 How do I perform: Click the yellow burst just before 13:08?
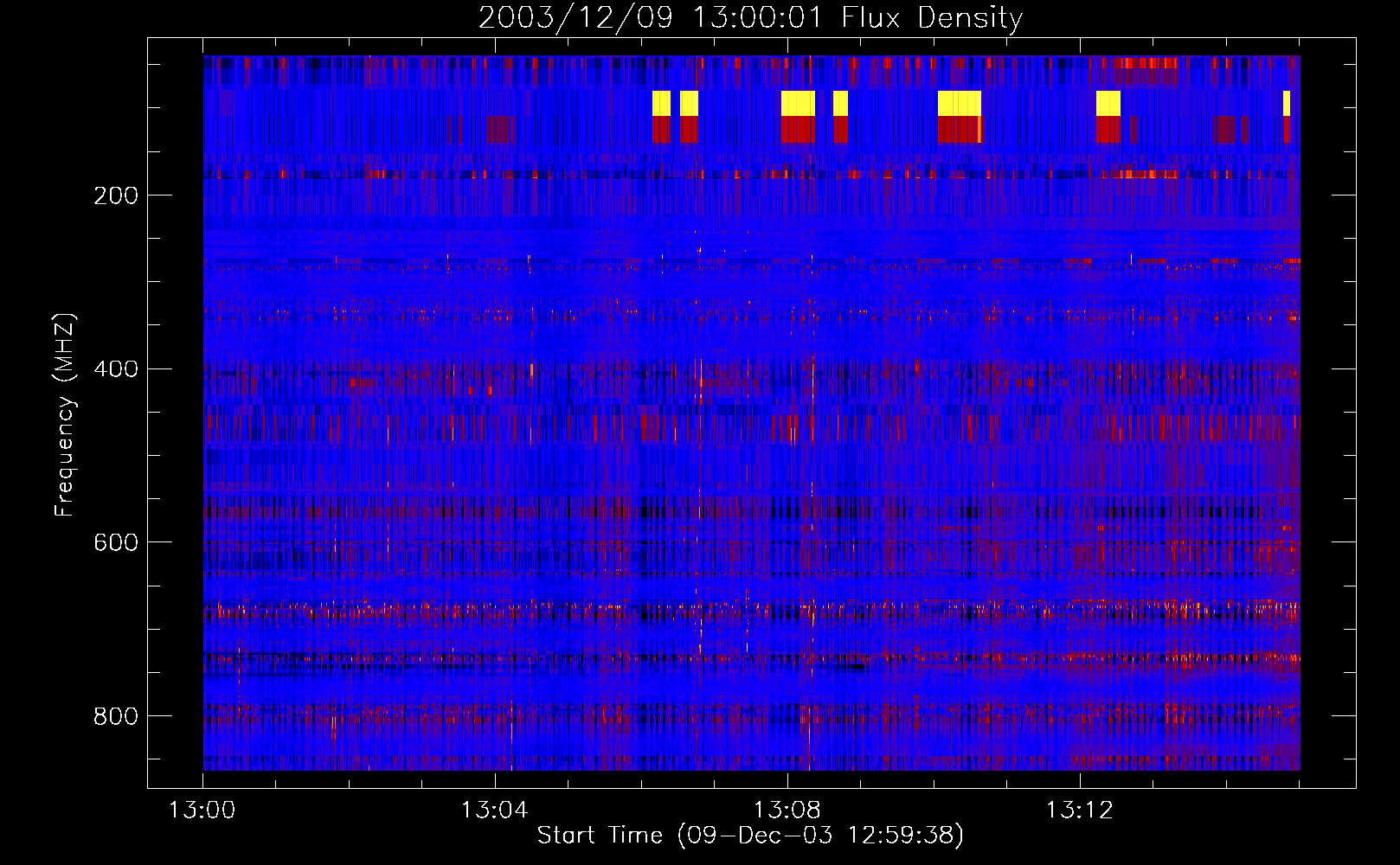pos(798,103)
